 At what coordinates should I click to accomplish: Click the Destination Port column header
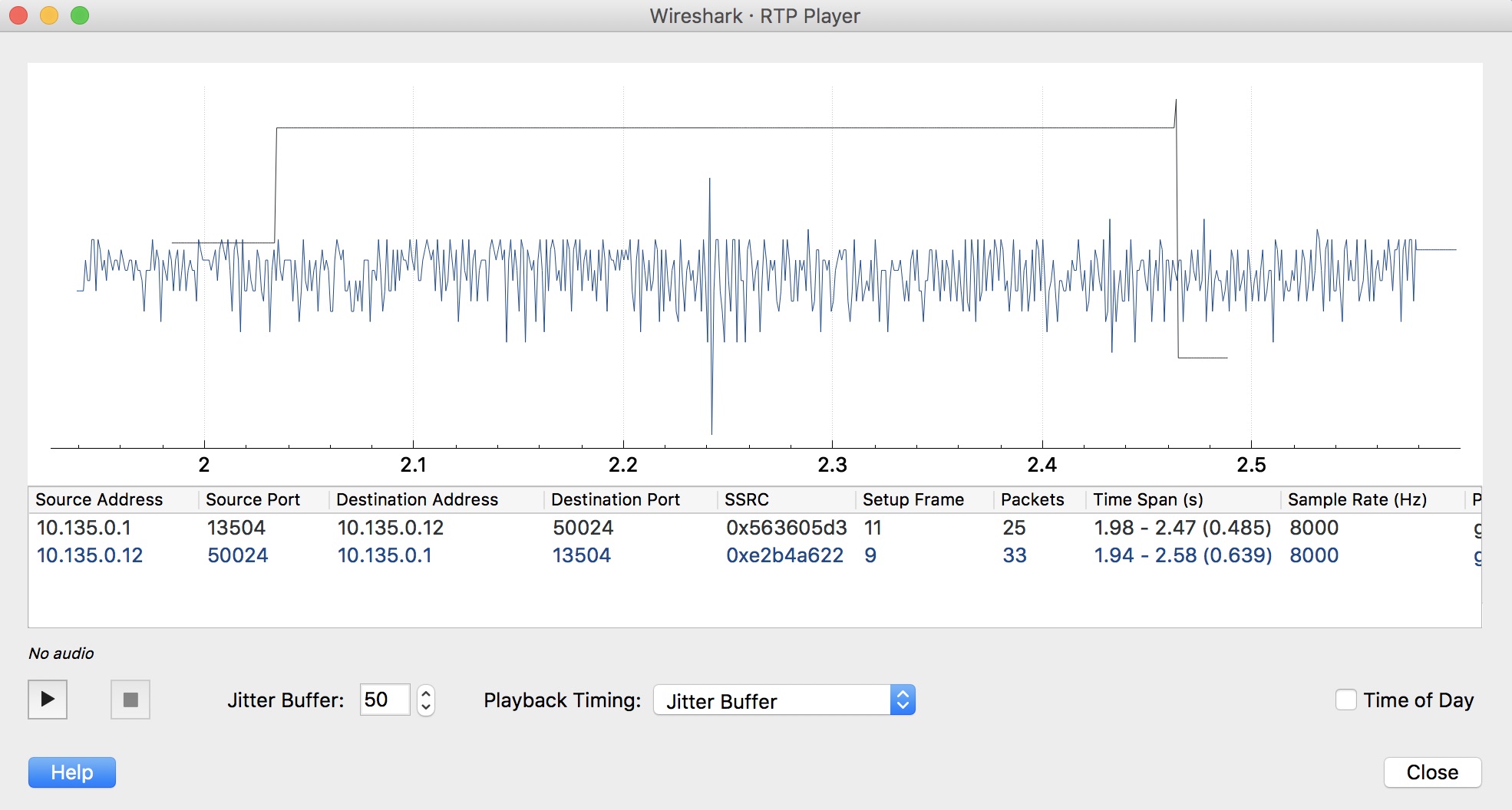coord(615,499)
